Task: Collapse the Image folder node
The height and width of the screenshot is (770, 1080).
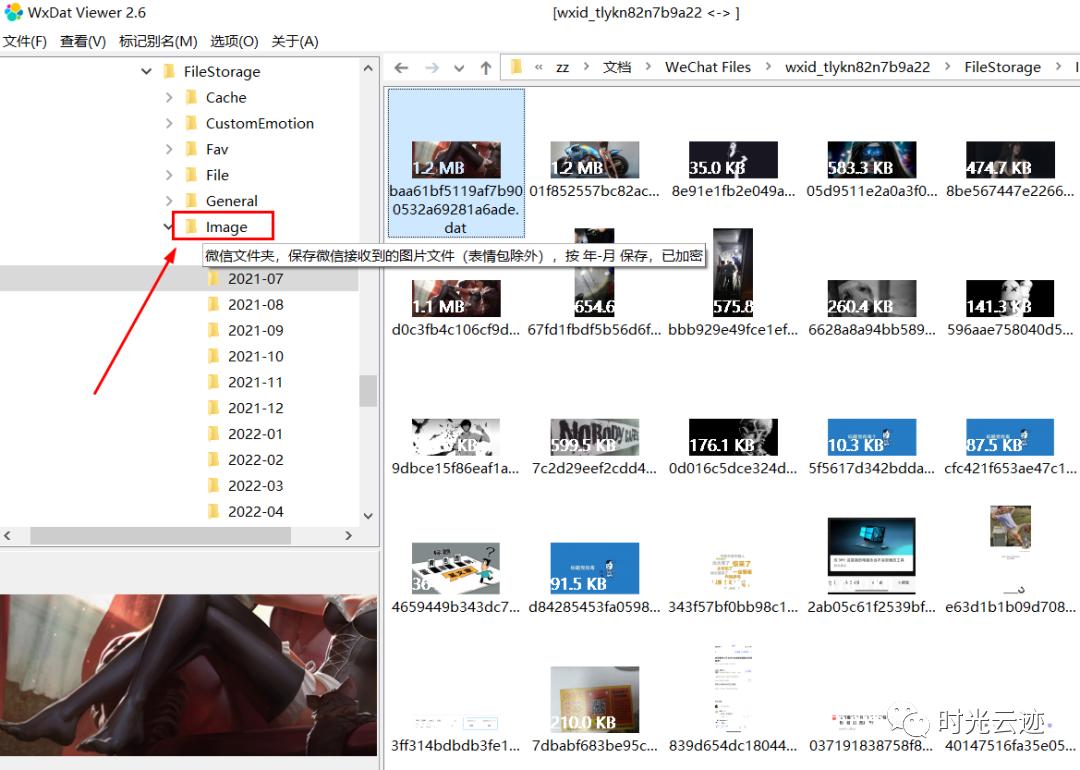Action: 167,226
